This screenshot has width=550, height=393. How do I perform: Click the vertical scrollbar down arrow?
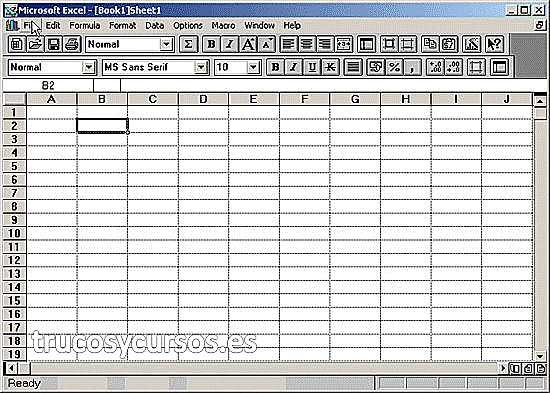point(540,356)
